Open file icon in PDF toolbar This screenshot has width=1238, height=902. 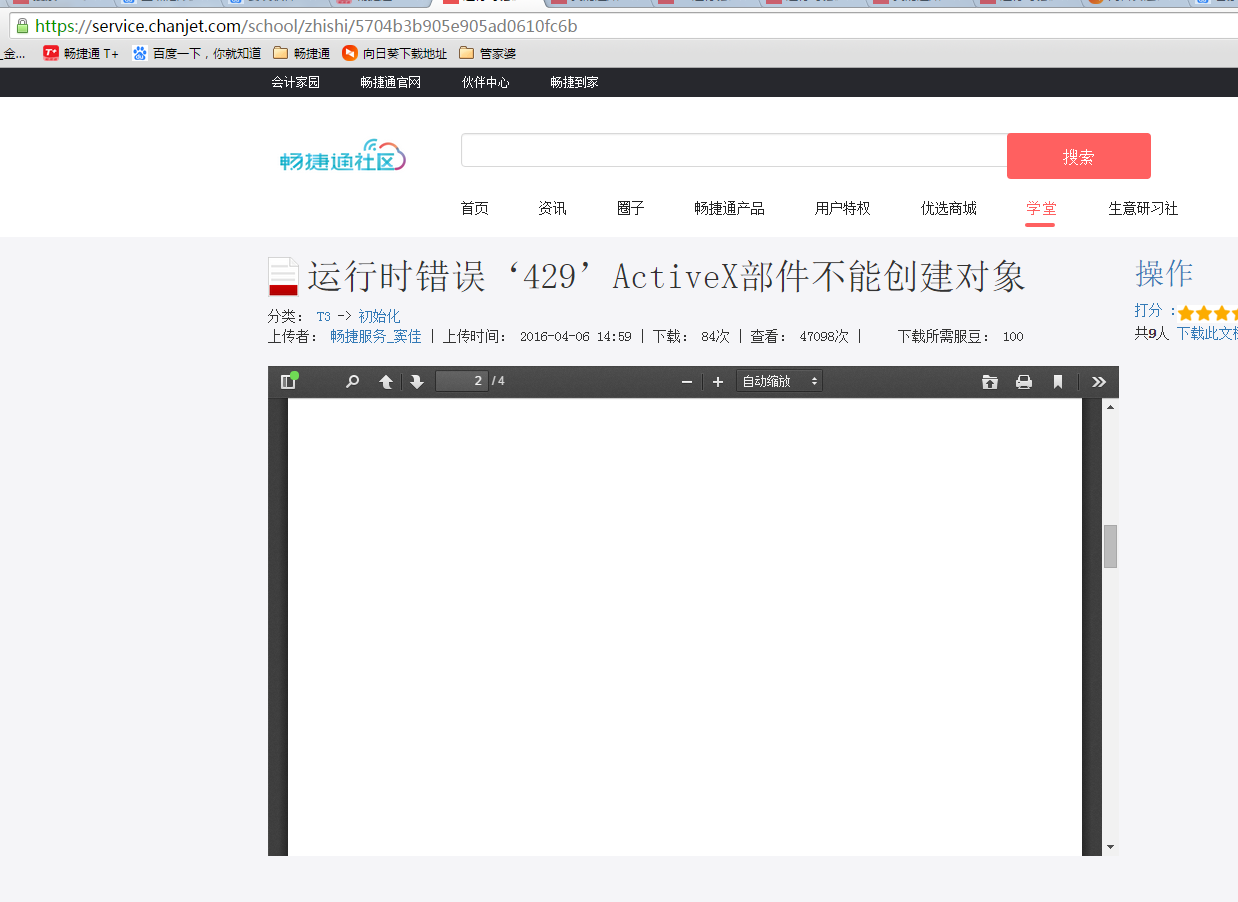[x=990, y=381]
